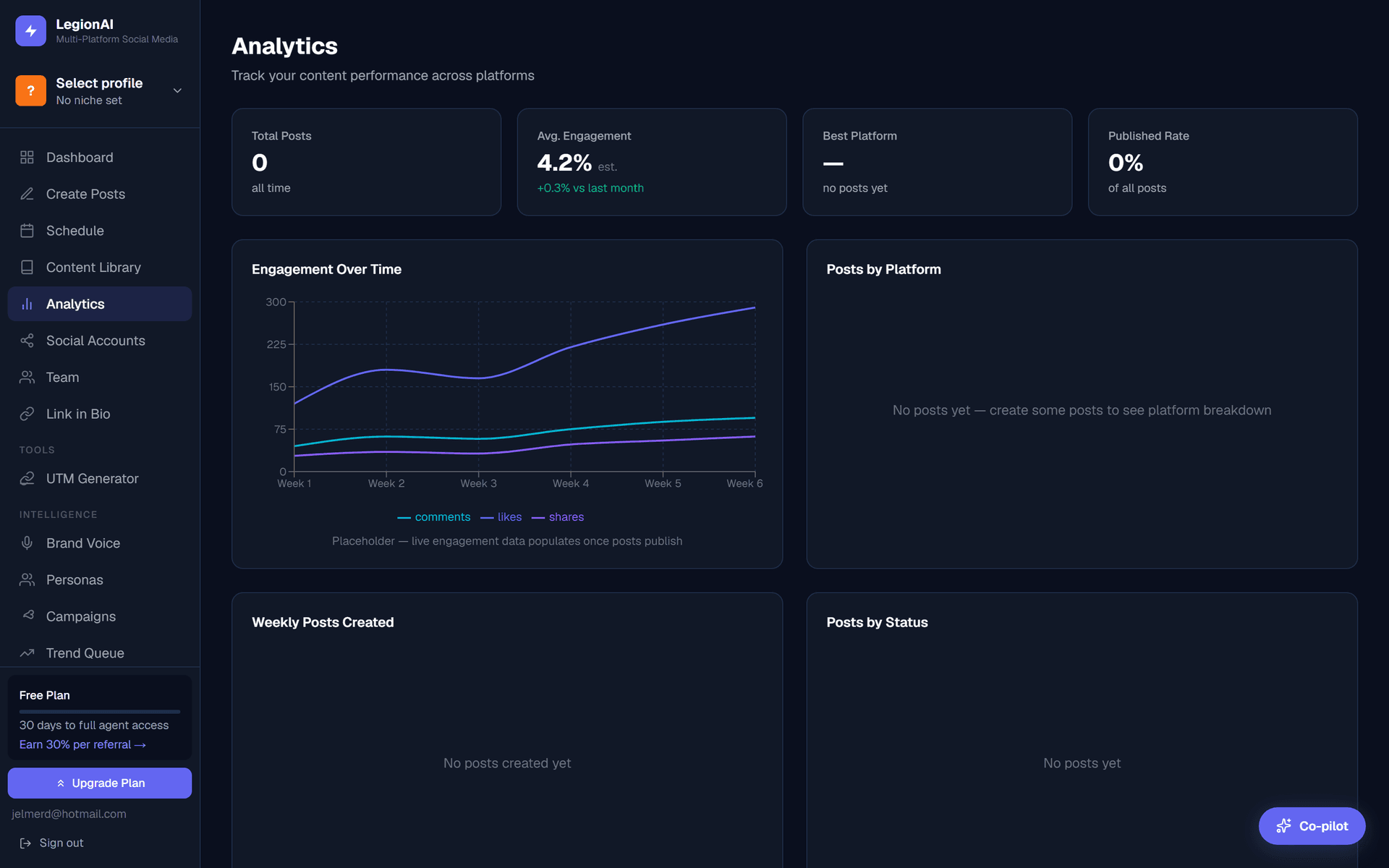This screenshot has width=1389, height=868.
Task: Click the Trend Queue trending arrow icon
Action: tap(27, 652)
